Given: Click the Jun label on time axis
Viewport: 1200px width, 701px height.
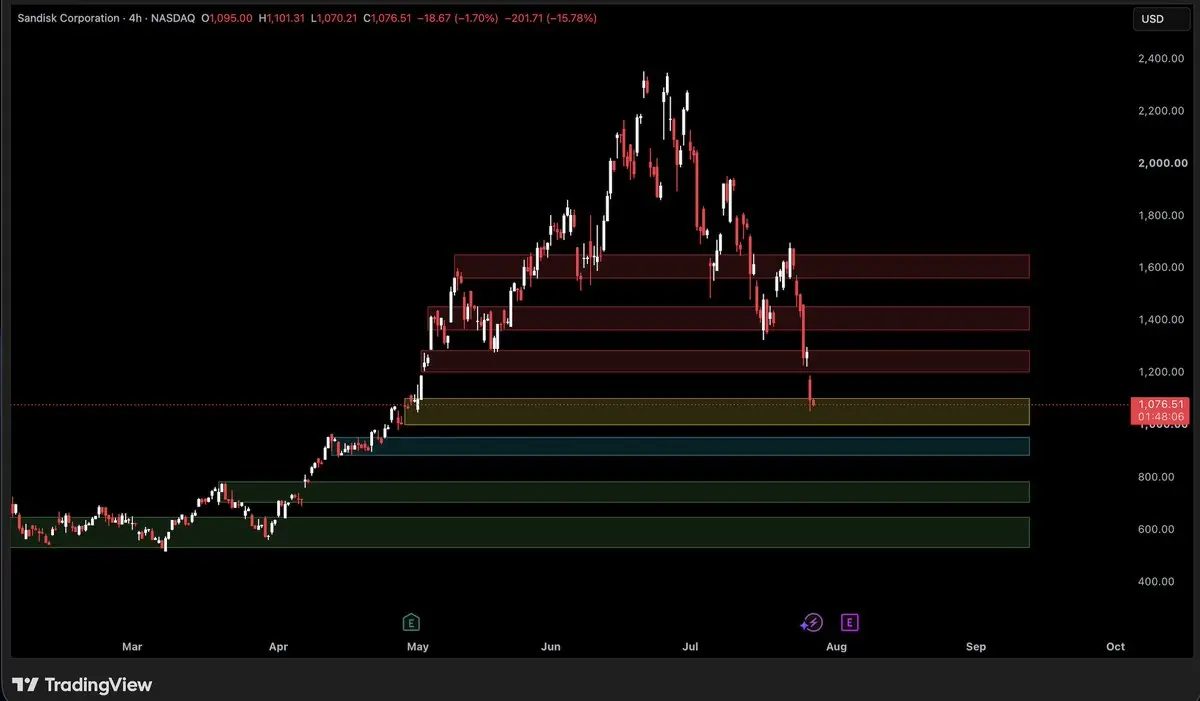Looking at the screenshot, I should point(550,647).
